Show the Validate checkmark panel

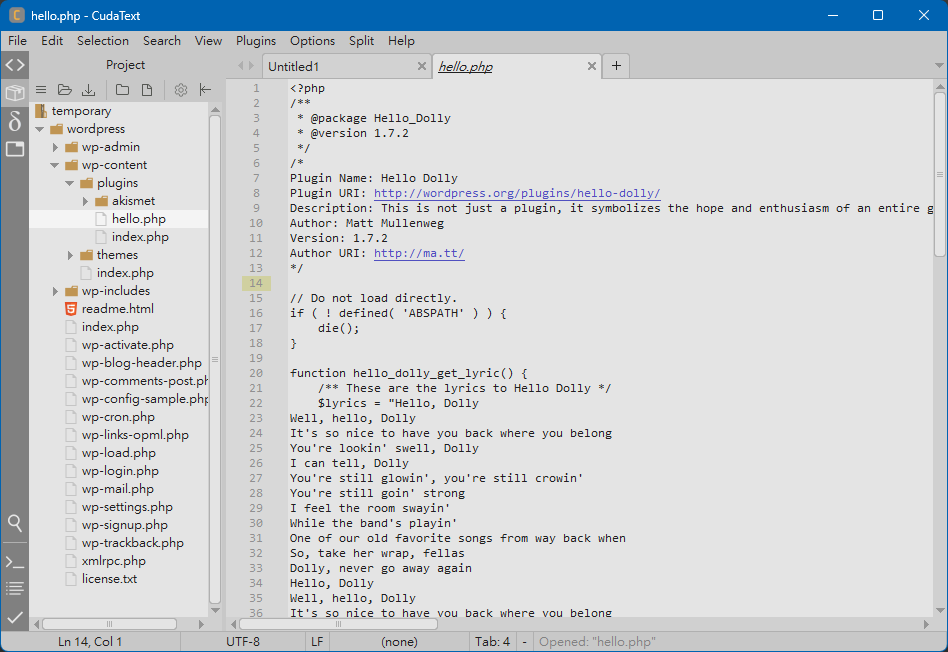(14, 617)
